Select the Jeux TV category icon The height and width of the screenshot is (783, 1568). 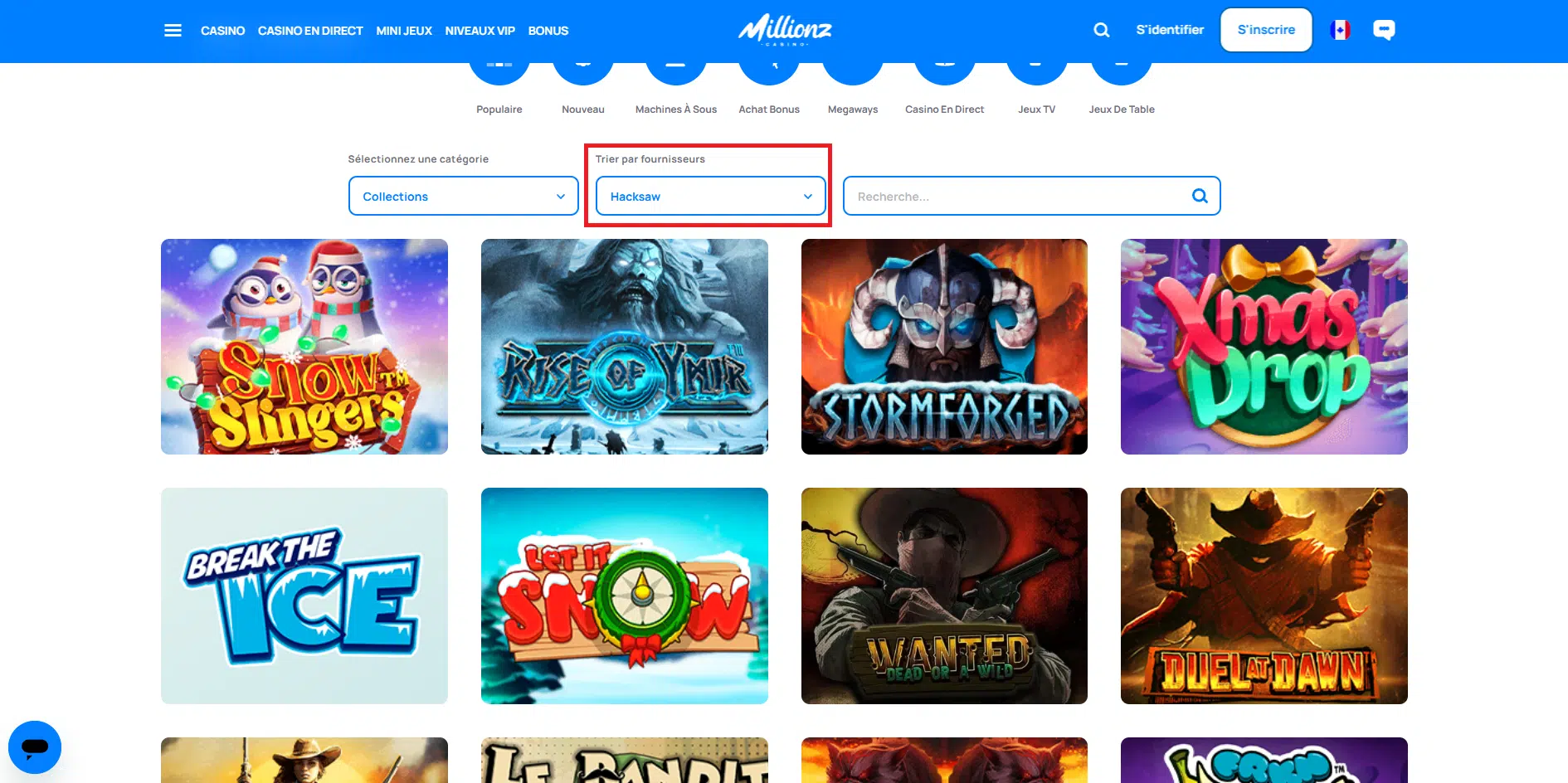1036,73
